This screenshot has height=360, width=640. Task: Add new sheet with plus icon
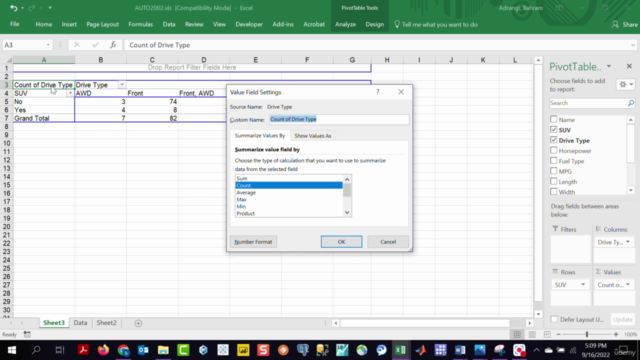pos(138,323)
